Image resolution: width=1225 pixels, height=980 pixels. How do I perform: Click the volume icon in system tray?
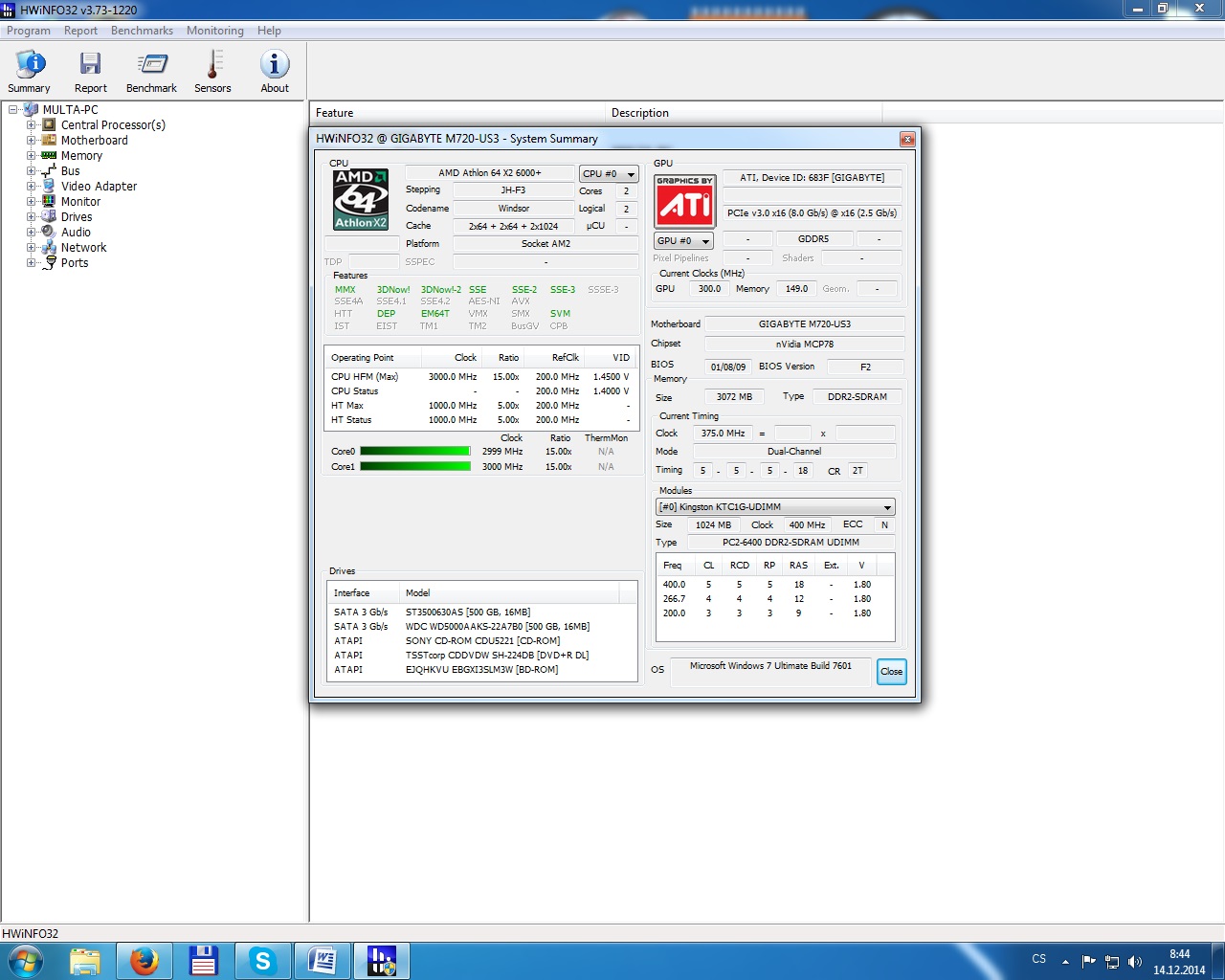1135,962
